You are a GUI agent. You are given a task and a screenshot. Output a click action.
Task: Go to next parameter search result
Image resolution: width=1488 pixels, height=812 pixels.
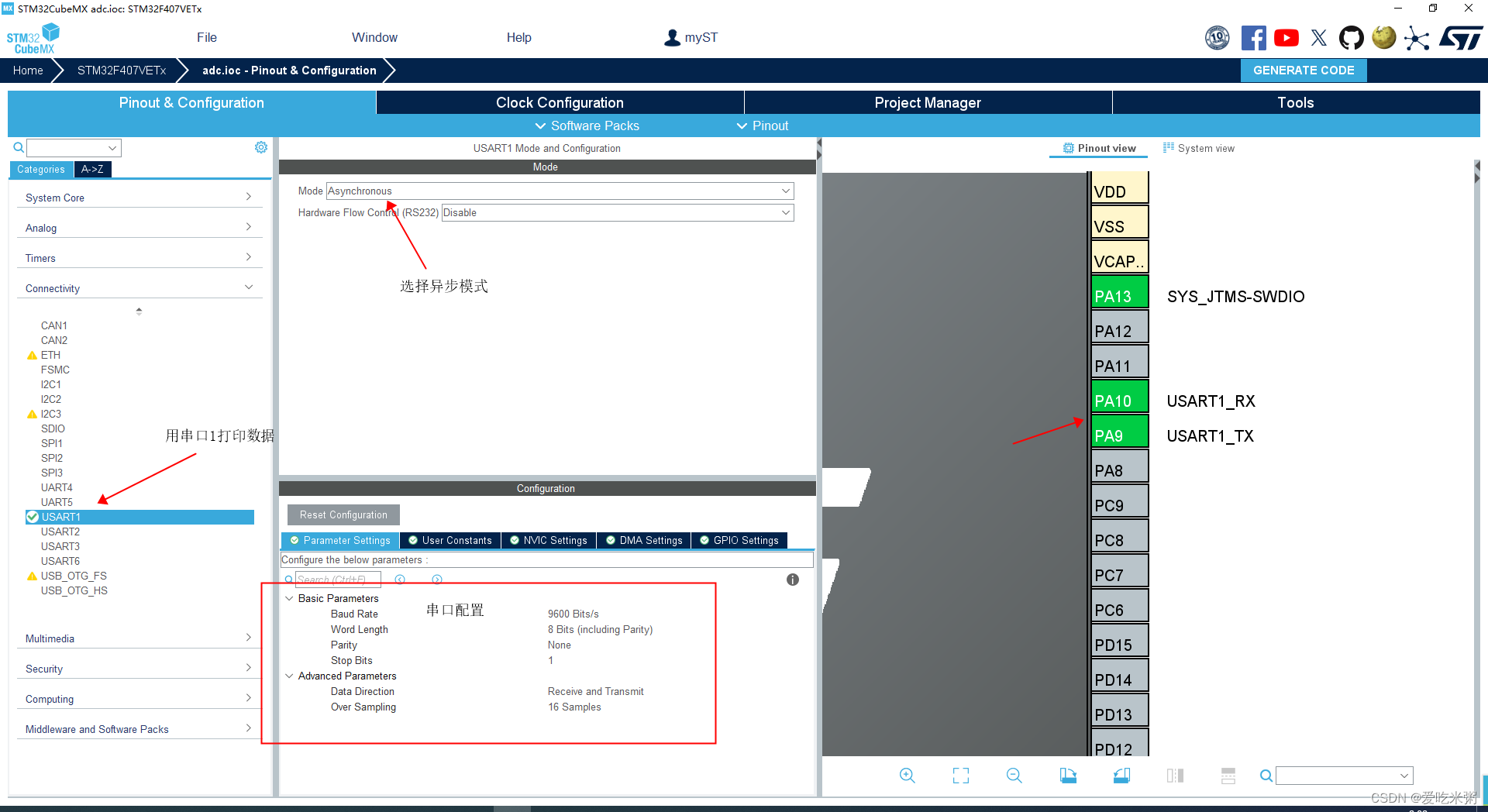(437, 580)
